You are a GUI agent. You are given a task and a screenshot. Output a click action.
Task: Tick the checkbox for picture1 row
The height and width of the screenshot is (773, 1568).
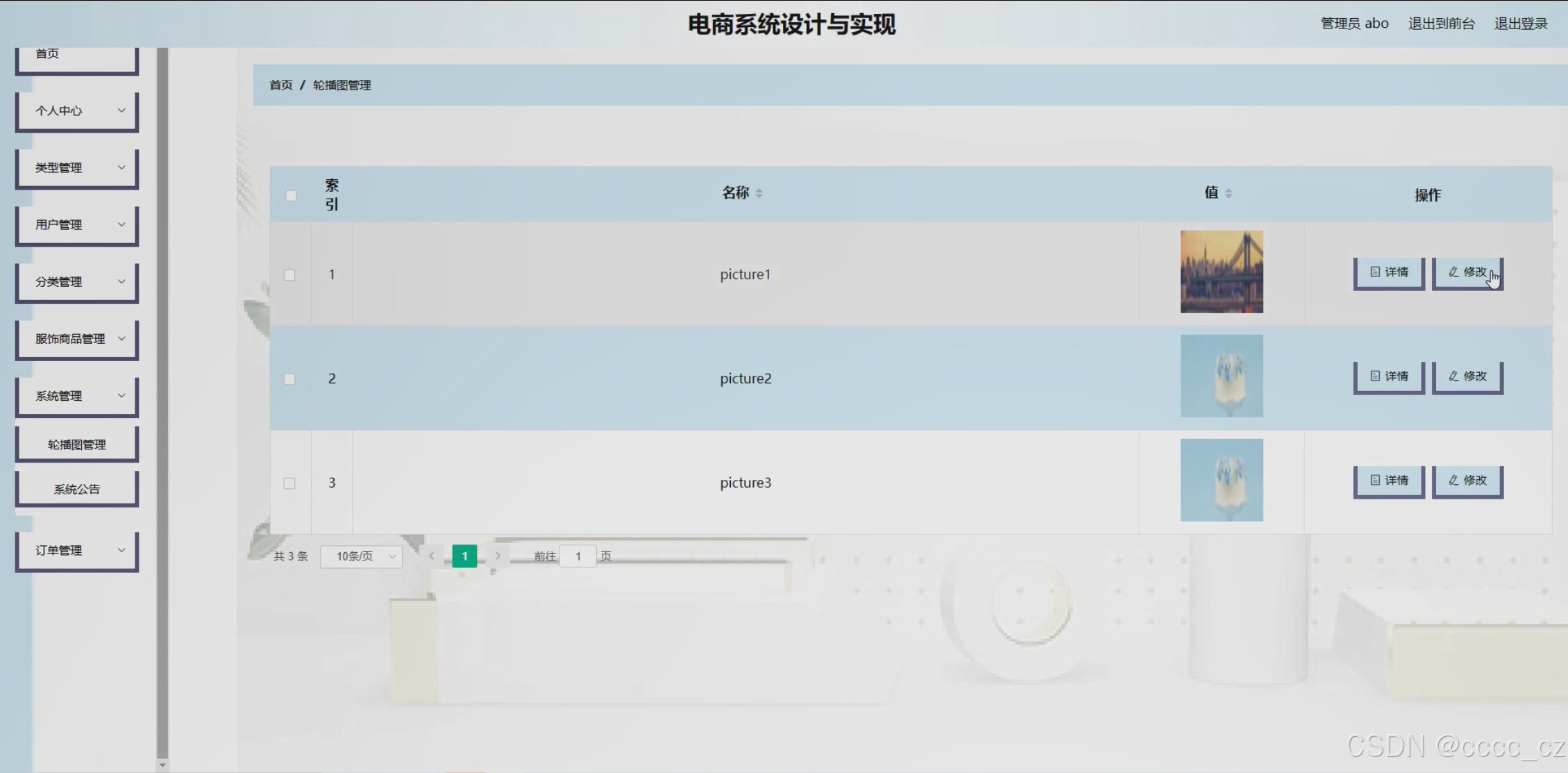pos(289,275)
